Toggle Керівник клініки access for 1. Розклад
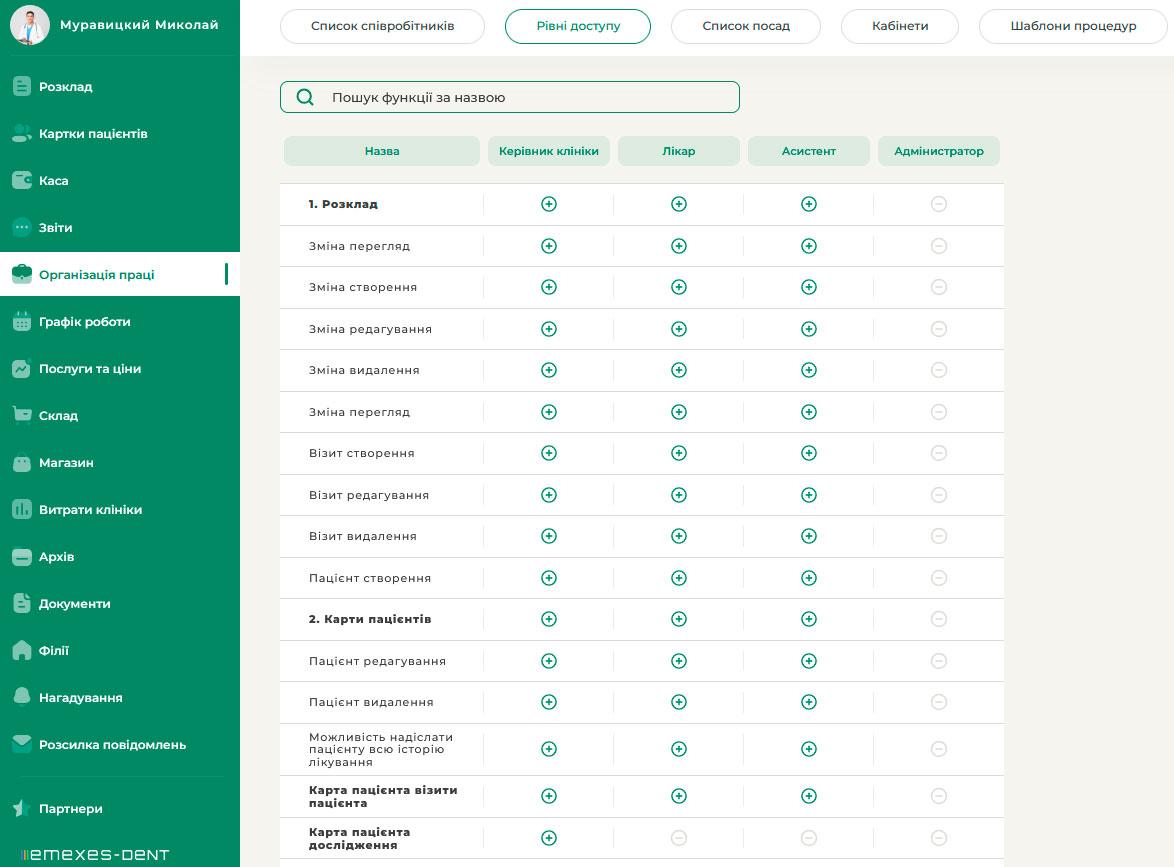Screen dimensions: 1174x867 point(549,204)
